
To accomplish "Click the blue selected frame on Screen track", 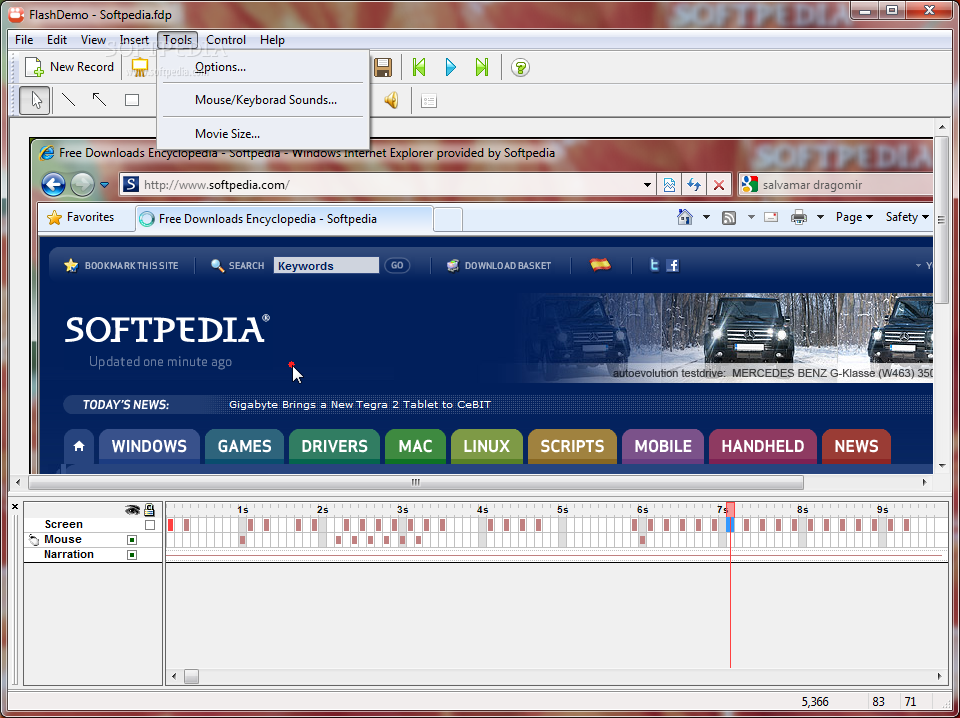I will (730, 525).
